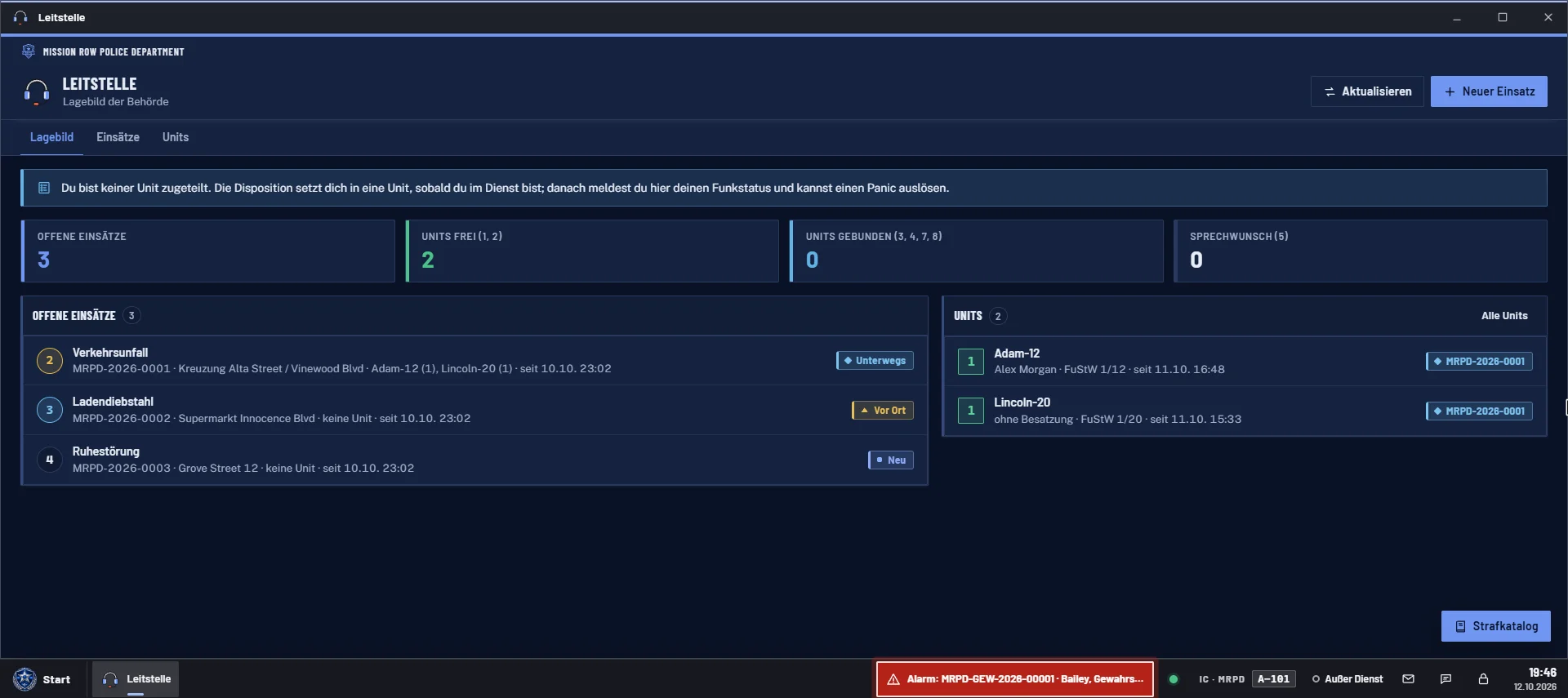Switch to the Einsätze tab
This screenshot has width=1568, height=698.
[118, 137]
